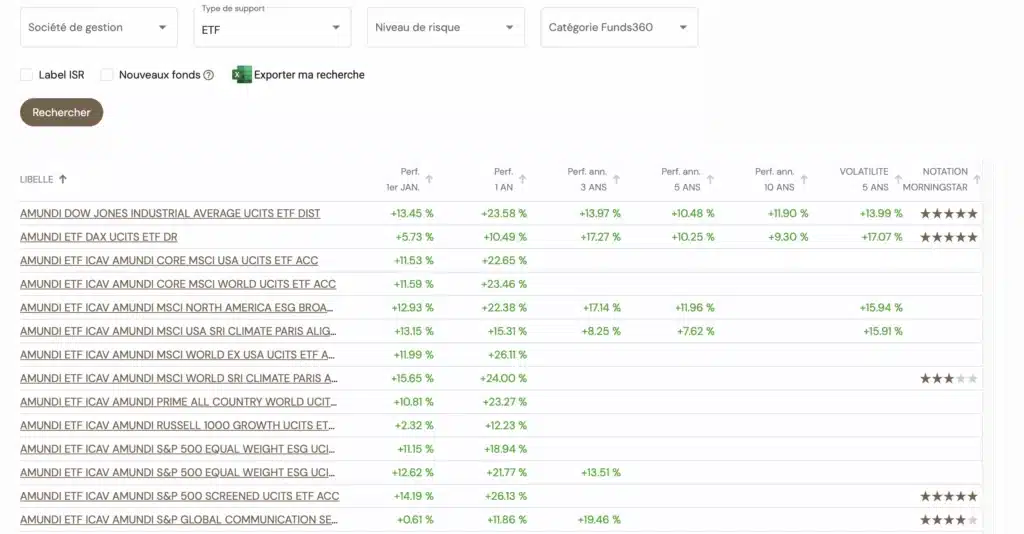Image resolution: width=1024 pixels, height=534 pixels.
Task: Open Amundi S&P 500 Screened UCITS ETF link
Action: tap(180, 496)
